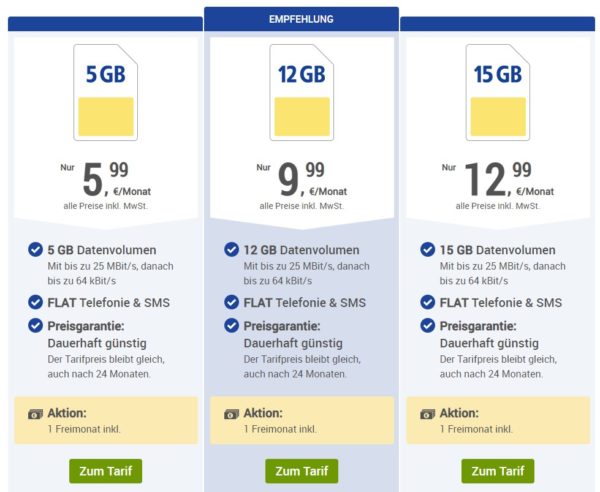Click the 9,99 €/Monat price
This screenshot has height=492, width=600.
coord(301,180)
